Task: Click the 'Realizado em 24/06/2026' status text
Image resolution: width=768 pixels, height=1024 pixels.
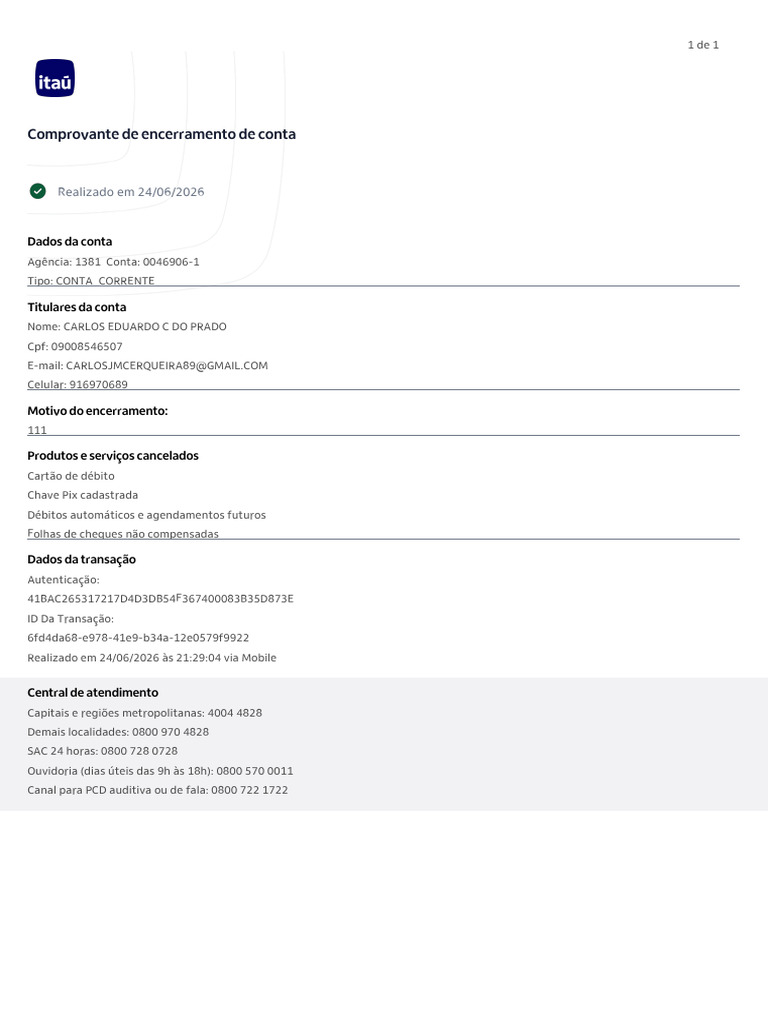Action: [x=131, y=192]
